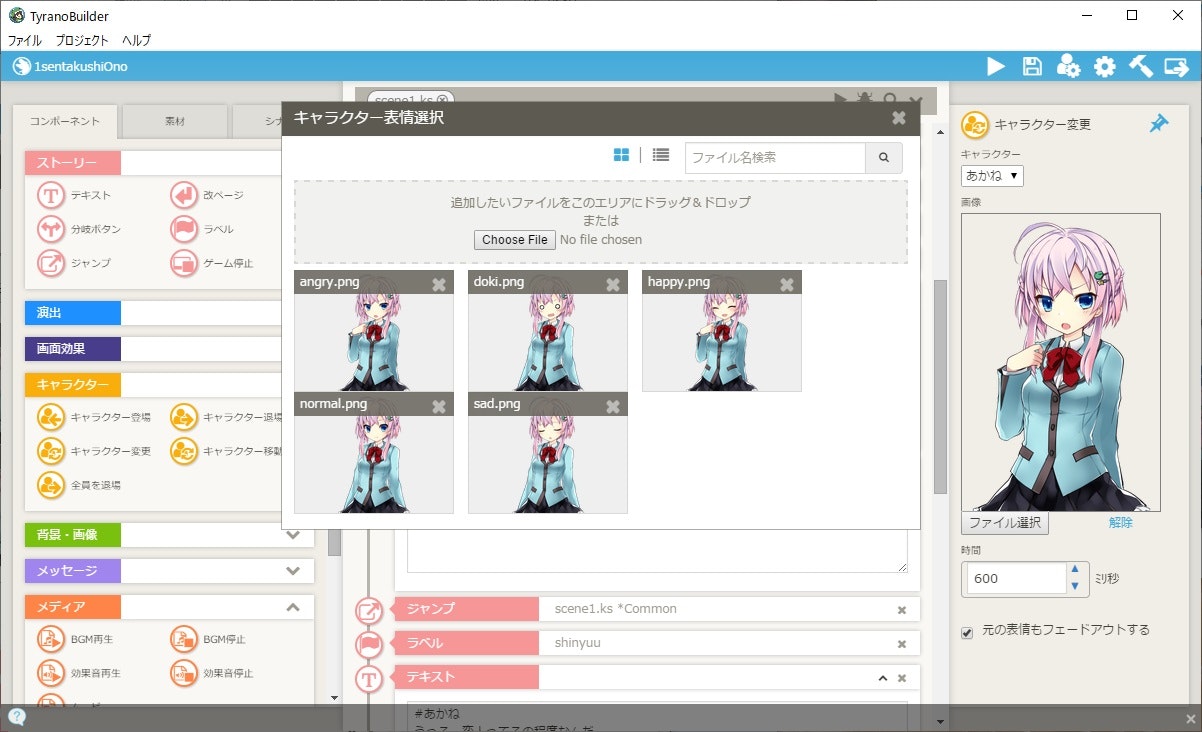The width and height of the screenshot is (1202, 732).
Task: Click the search magnifier button in dialog
Action: [883, 158]
